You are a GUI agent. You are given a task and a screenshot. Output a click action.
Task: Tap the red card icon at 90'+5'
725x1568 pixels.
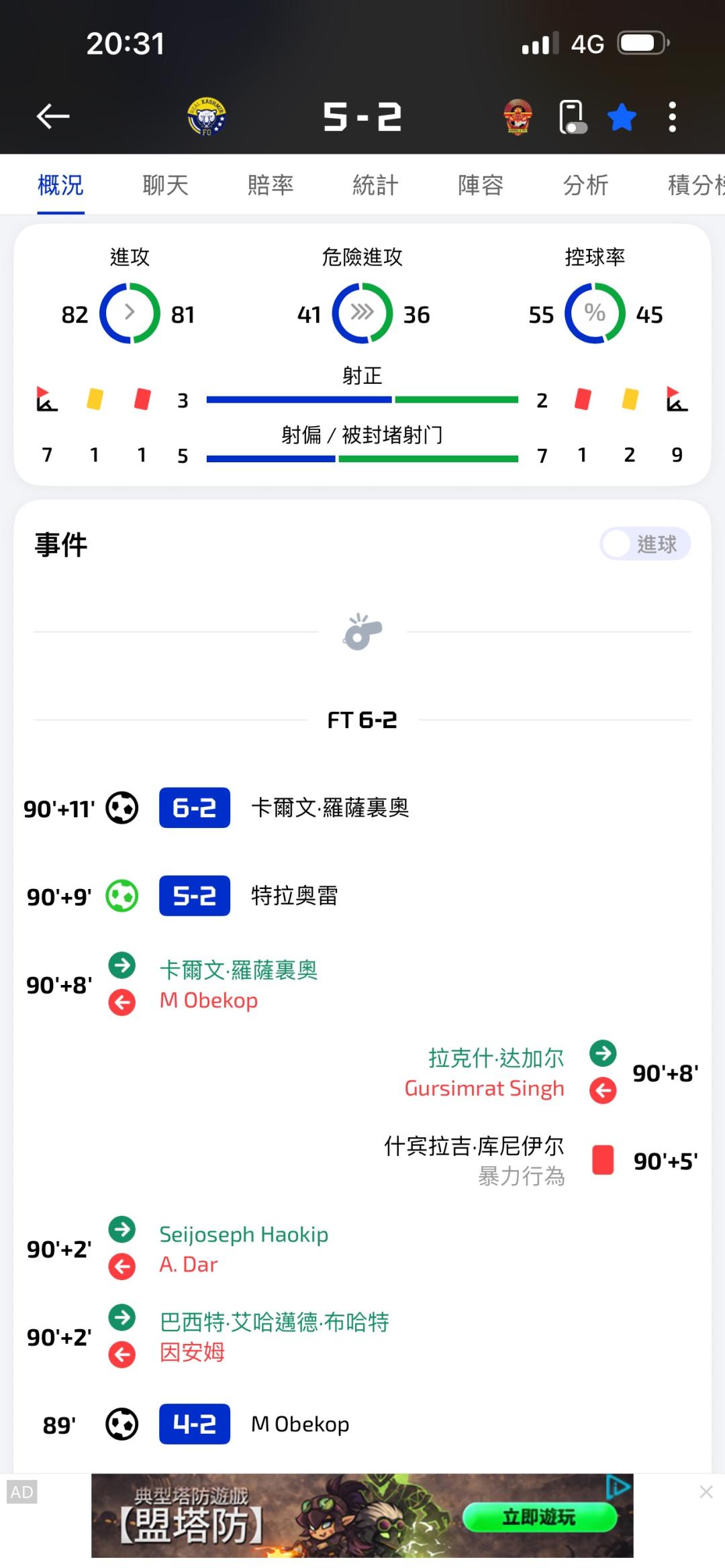[x=603, y=1160]
